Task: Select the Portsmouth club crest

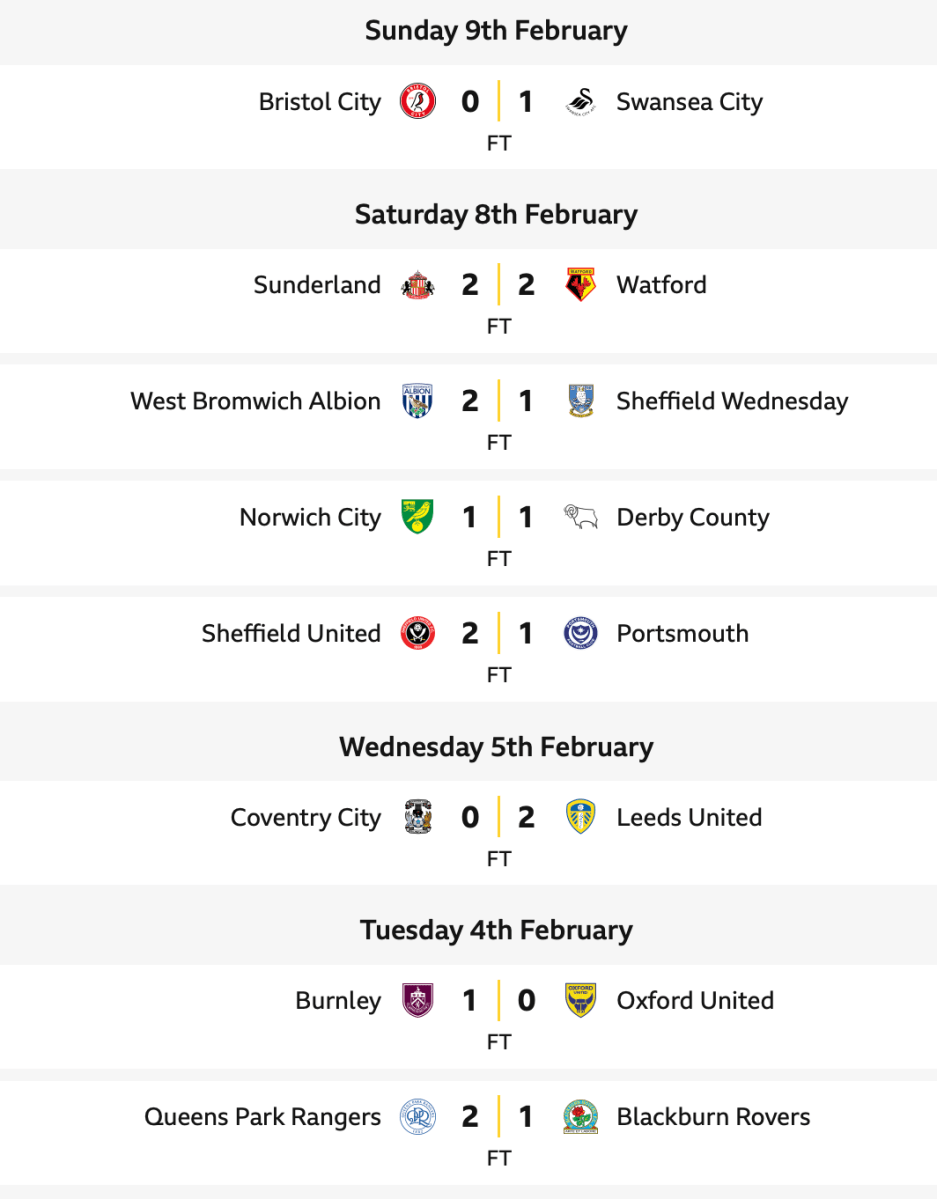Action: tap(580, 633)
